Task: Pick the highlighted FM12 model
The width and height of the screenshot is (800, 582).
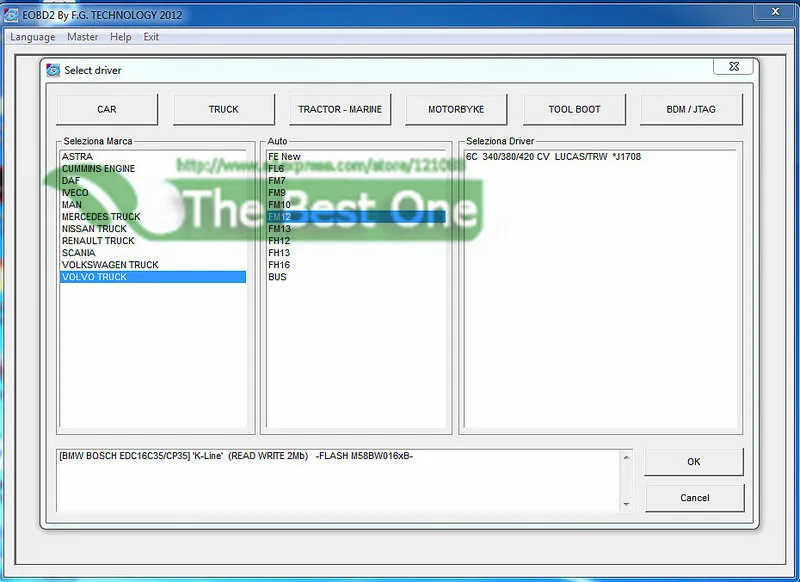Action: coord(356,217)
